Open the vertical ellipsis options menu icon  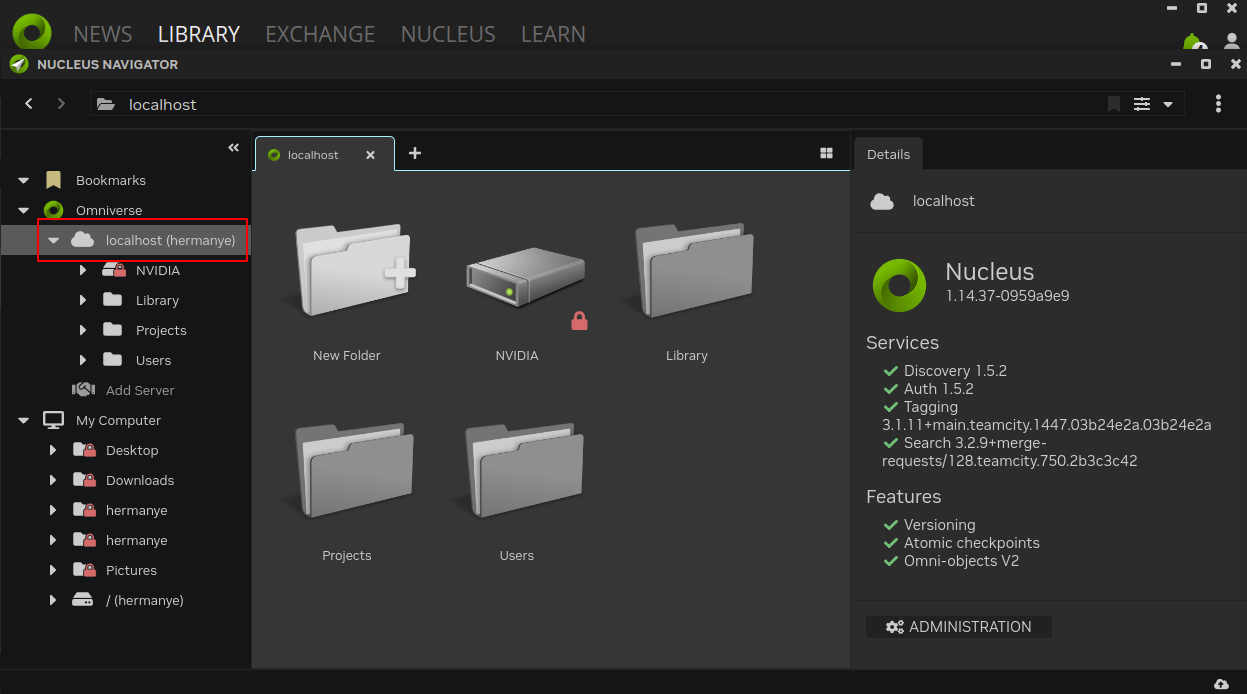(1218, 103)
